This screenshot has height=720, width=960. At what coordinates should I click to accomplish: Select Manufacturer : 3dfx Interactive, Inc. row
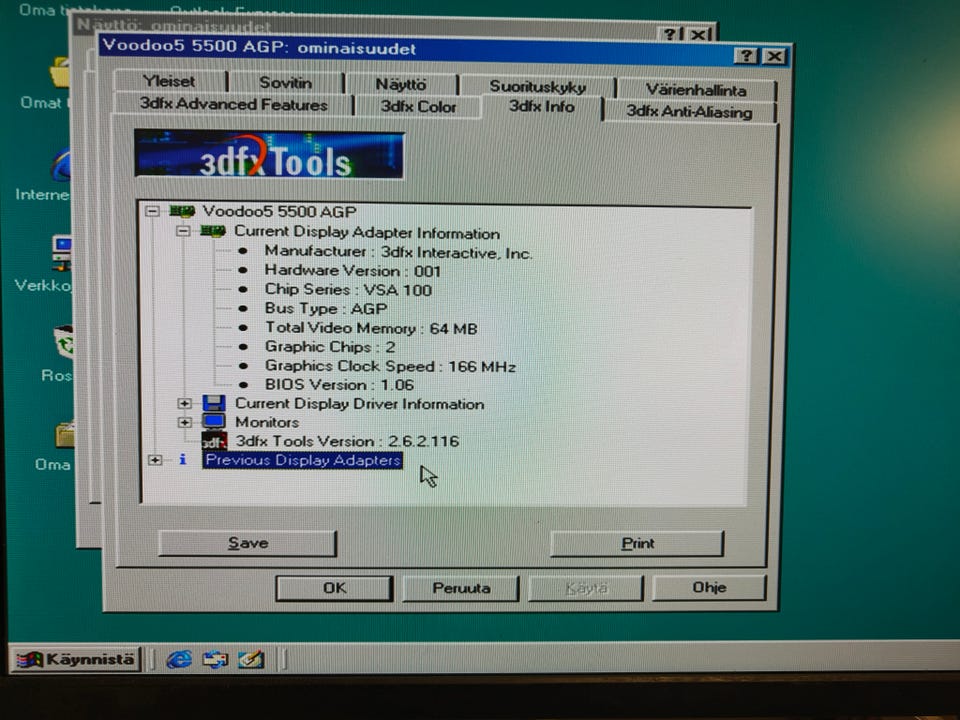[399, 252]
